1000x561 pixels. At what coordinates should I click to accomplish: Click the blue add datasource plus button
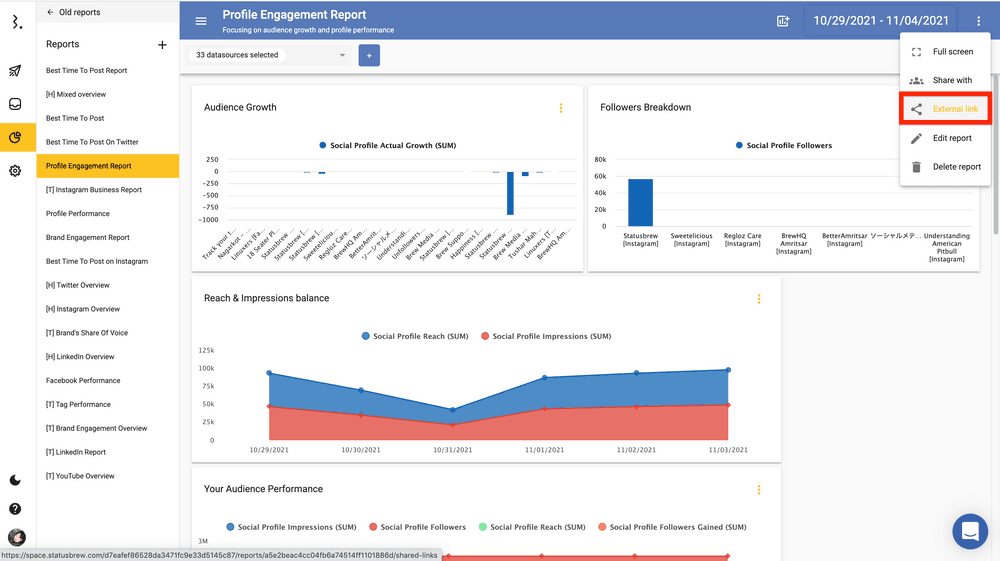(369, 56)
